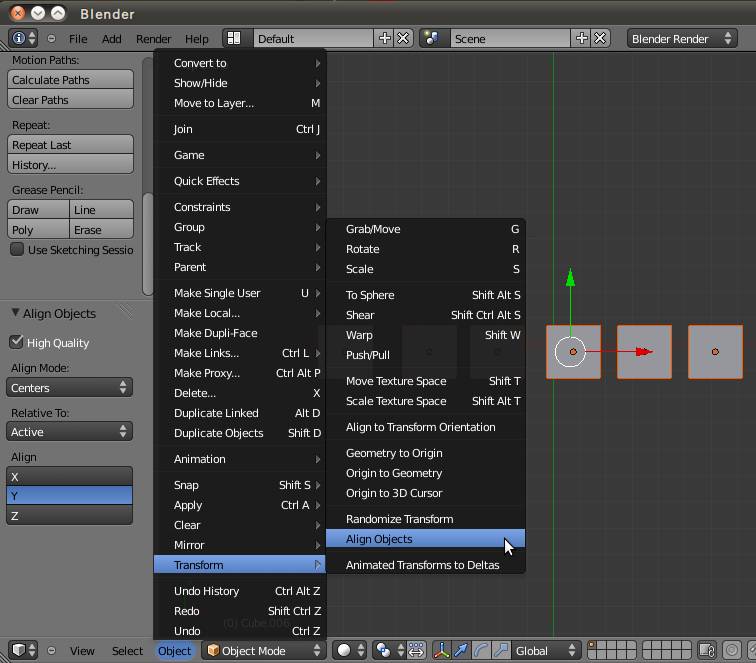Toggle the Y align axis
The height and width of the screenshot is (663, 756).
70,496
